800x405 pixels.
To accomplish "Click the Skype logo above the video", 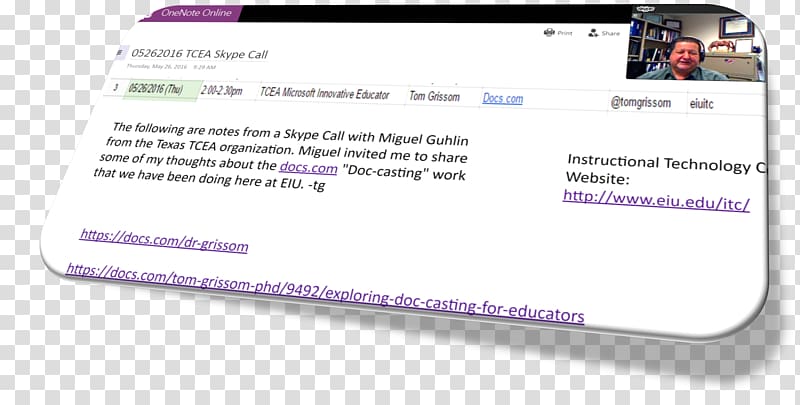I will tap(645, 9).
